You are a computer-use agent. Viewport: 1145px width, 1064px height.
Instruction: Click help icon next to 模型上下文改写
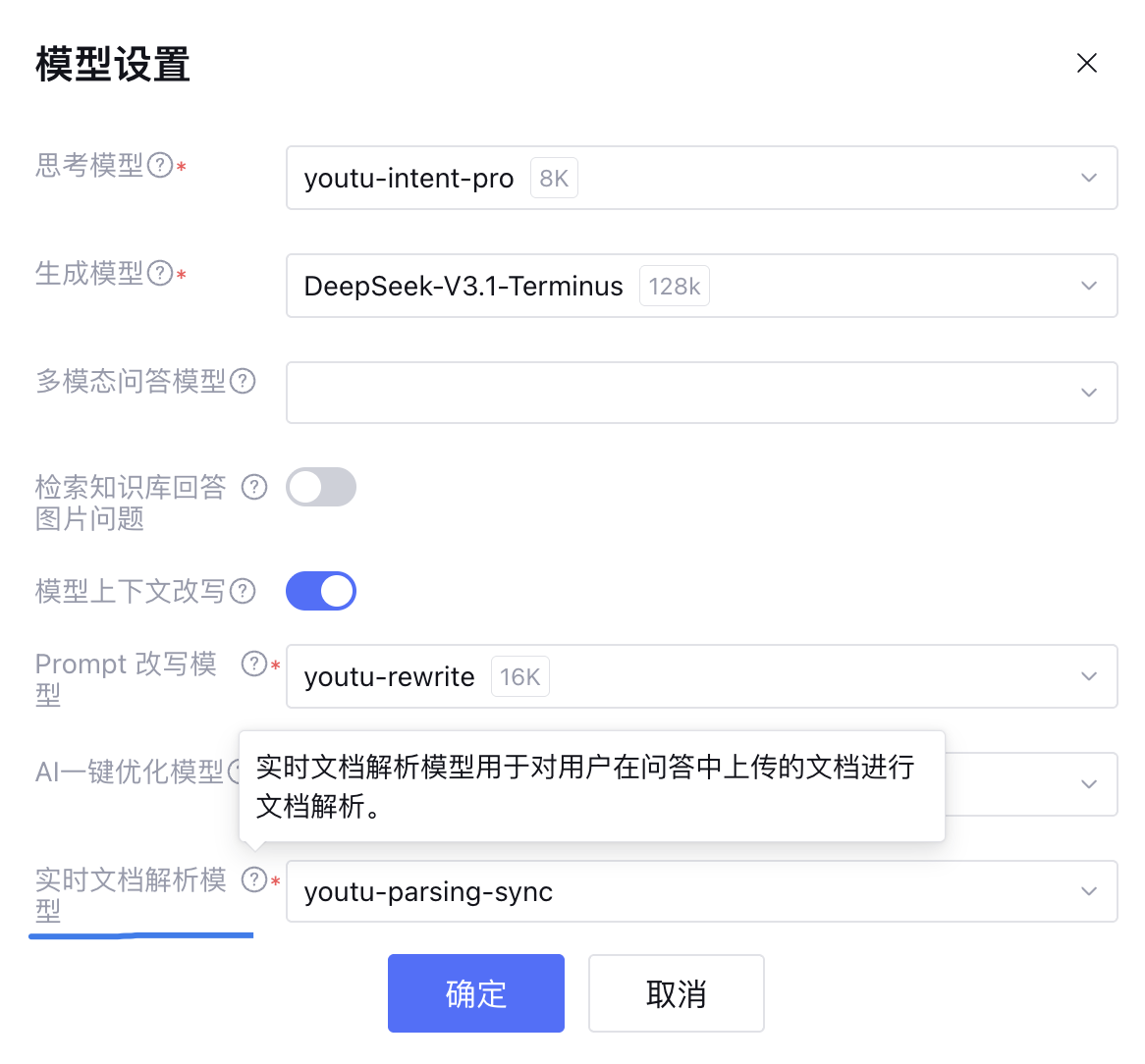click(243, 591)
